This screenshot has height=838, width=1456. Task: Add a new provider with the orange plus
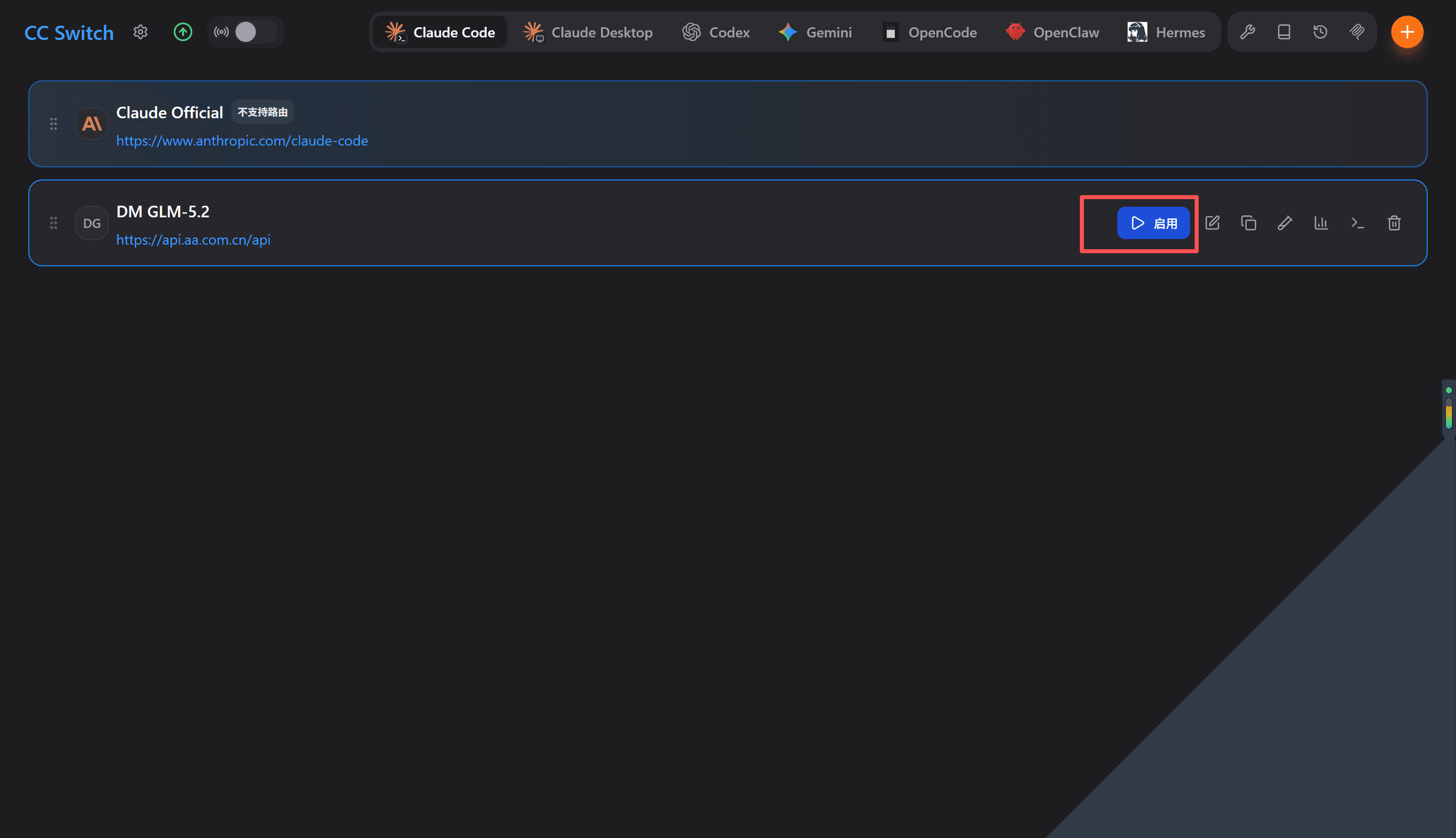[1407, 32]
